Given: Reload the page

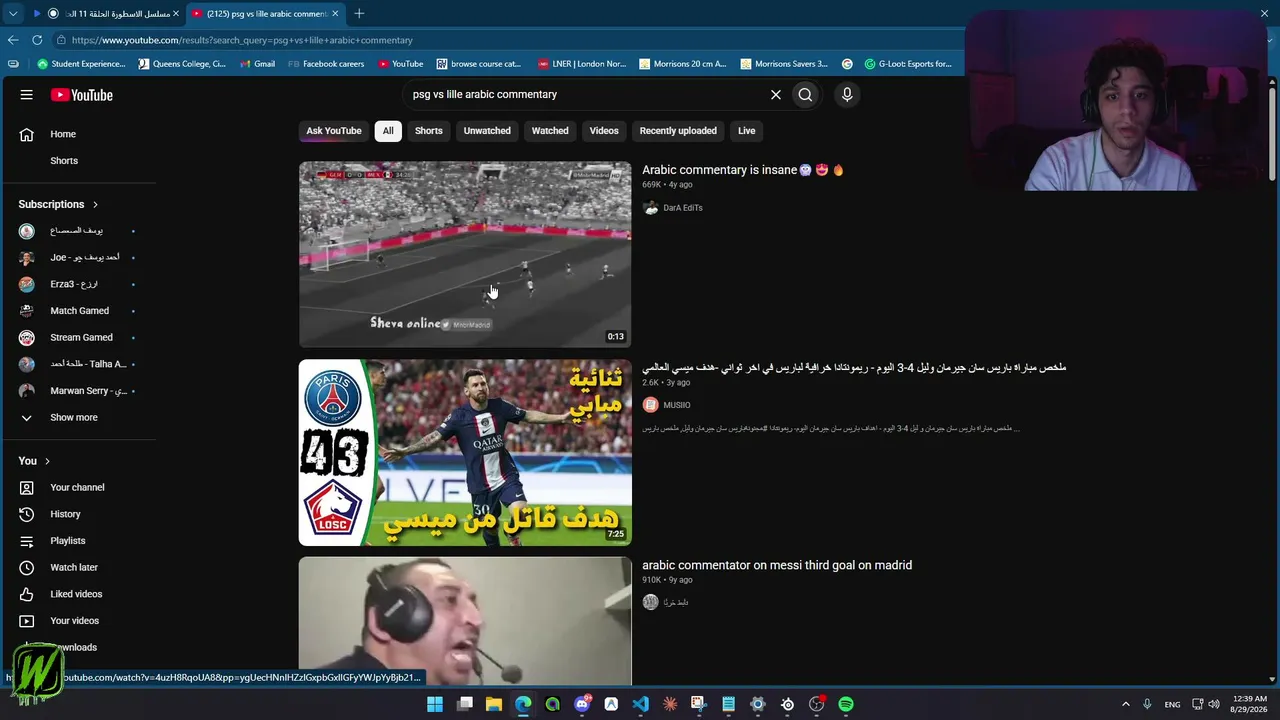Looking at the screenshot, I should tap(37, 40).
